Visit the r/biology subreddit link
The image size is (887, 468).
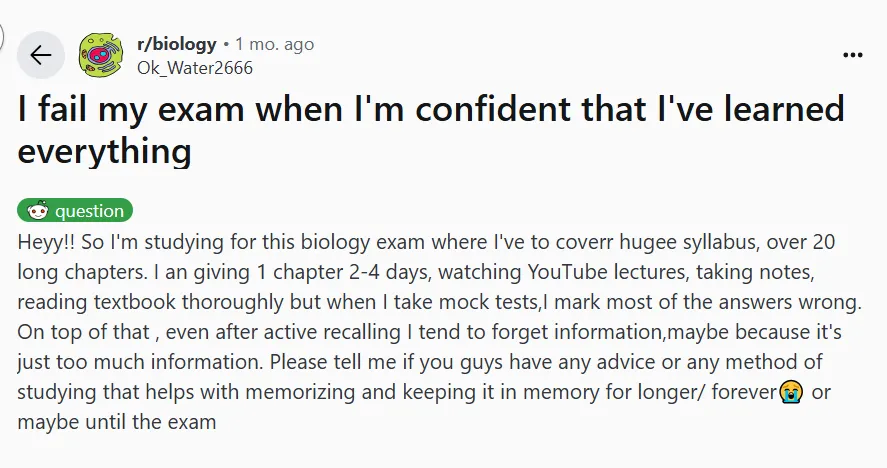176,44
